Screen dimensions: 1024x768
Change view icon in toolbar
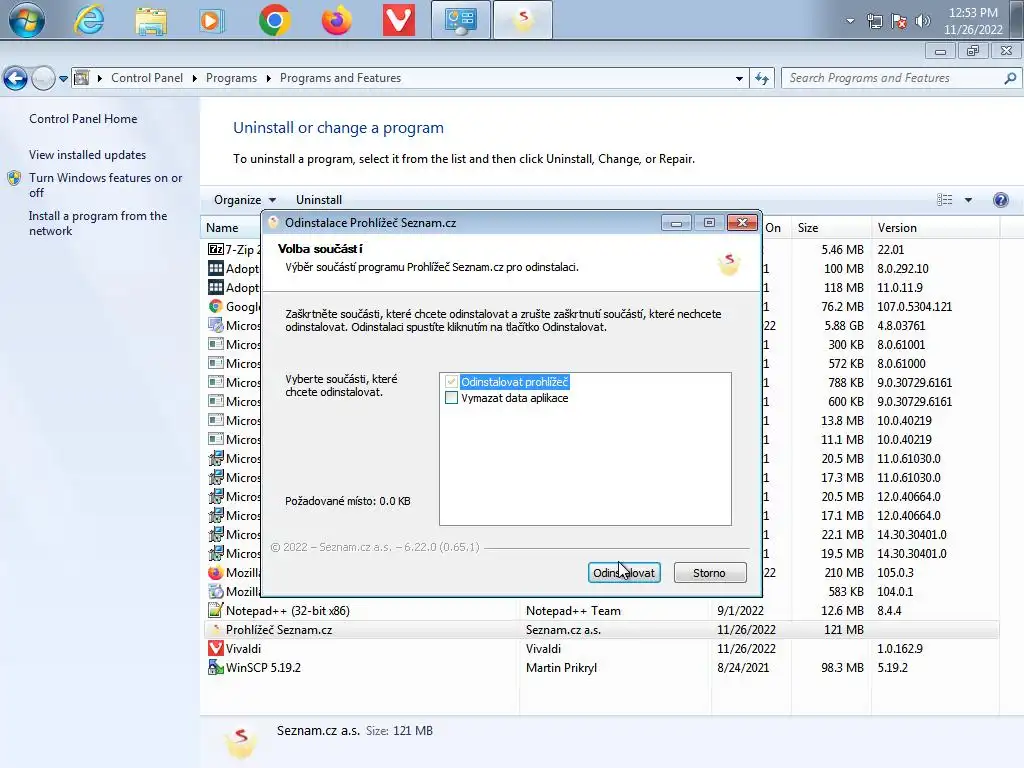(x=944, y=200)
